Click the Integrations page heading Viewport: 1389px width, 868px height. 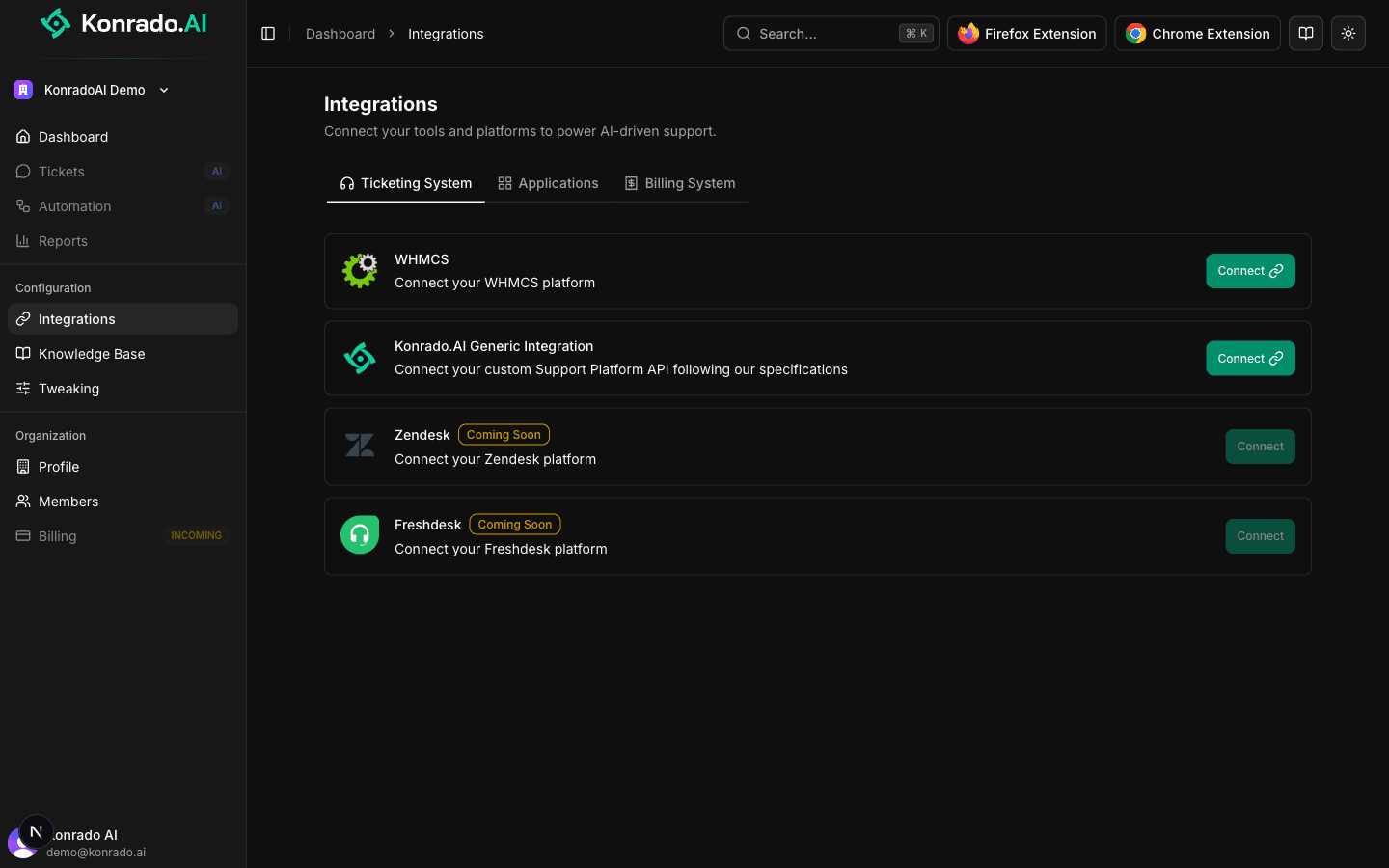tap(381, 104)
